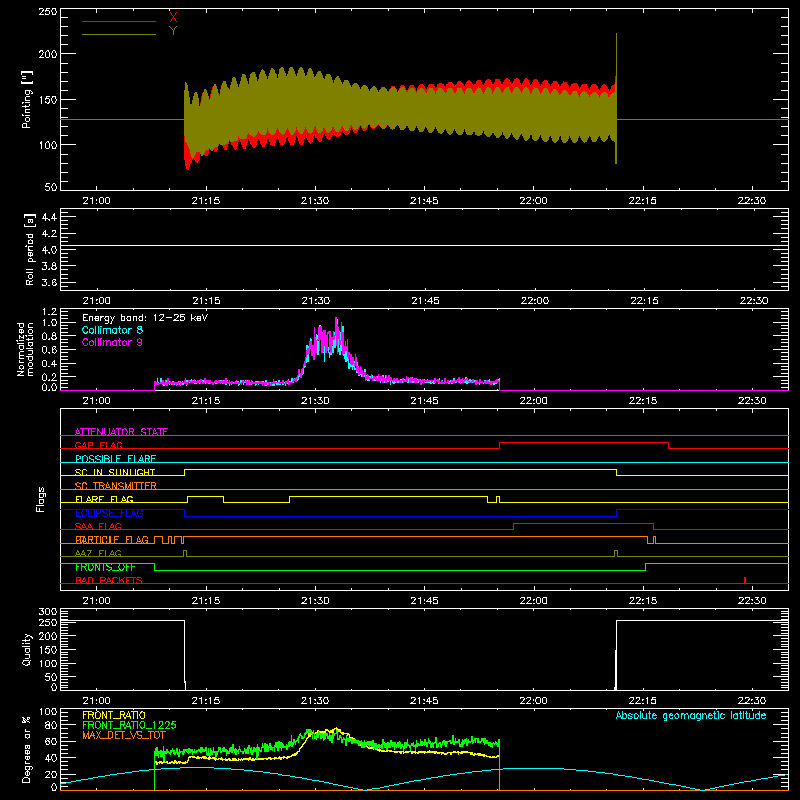The image size is (800, 800).
Task: Click the SAA_FLAG label
Action: 98,526
